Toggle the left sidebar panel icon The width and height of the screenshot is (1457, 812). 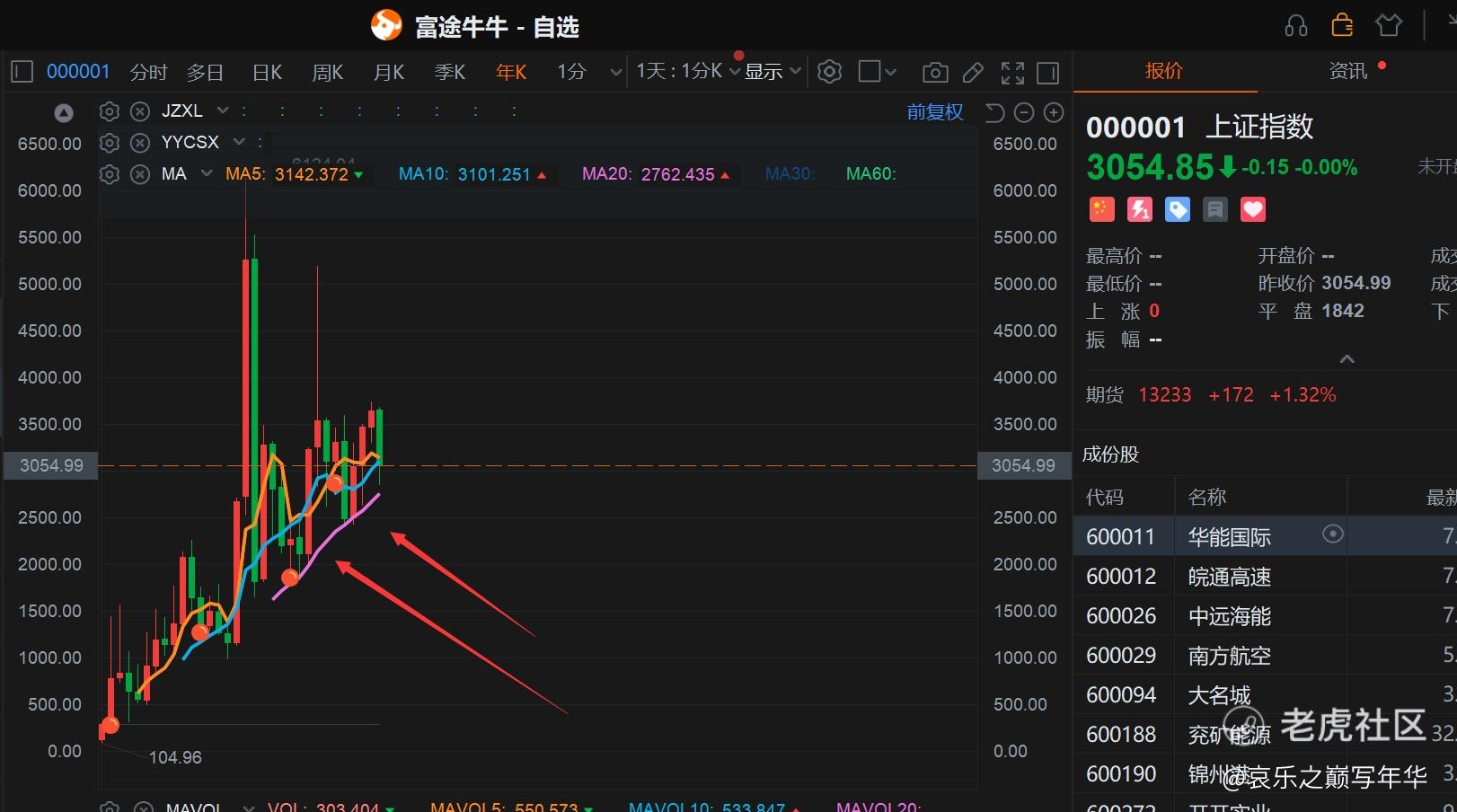[x=22, y=72]
